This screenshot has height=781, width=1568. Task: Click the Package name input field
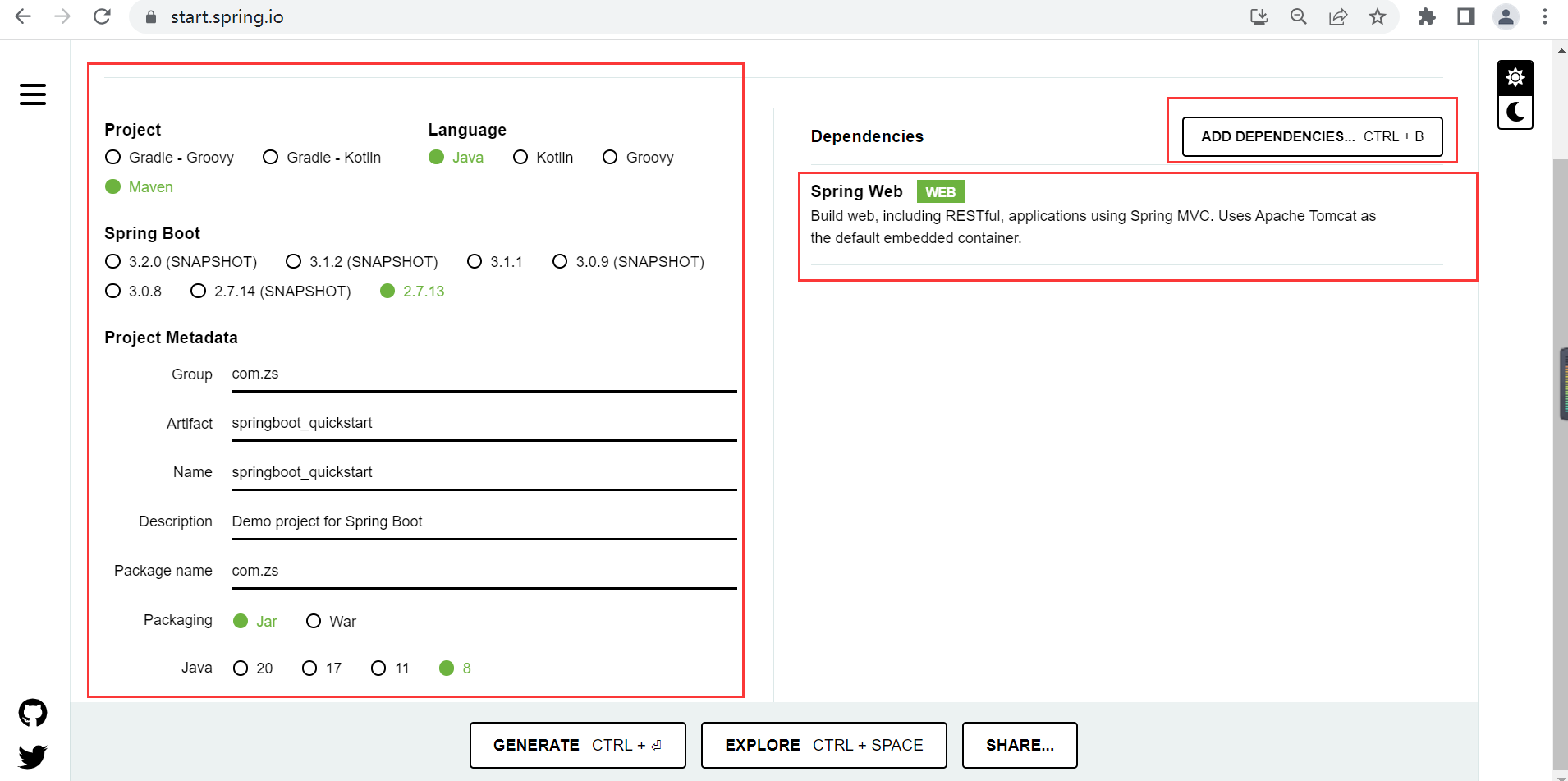pos(484,572)
